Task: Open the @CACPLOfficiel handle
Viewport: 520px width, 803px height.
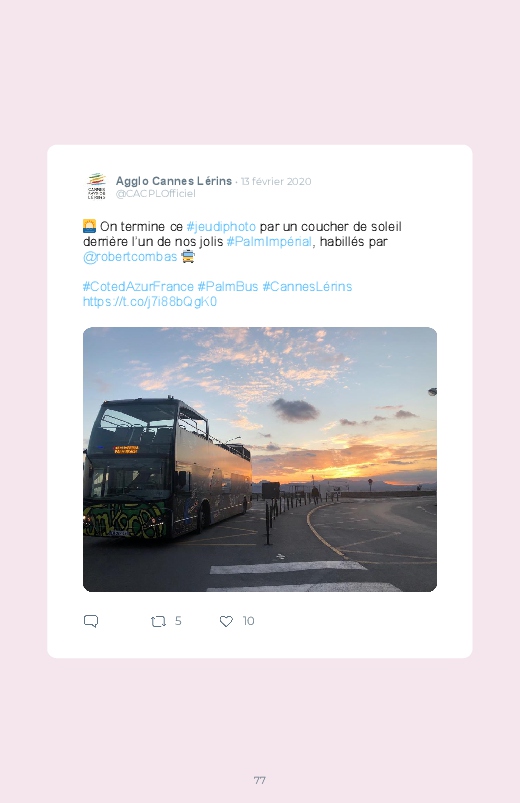Action: coord(156,194)
